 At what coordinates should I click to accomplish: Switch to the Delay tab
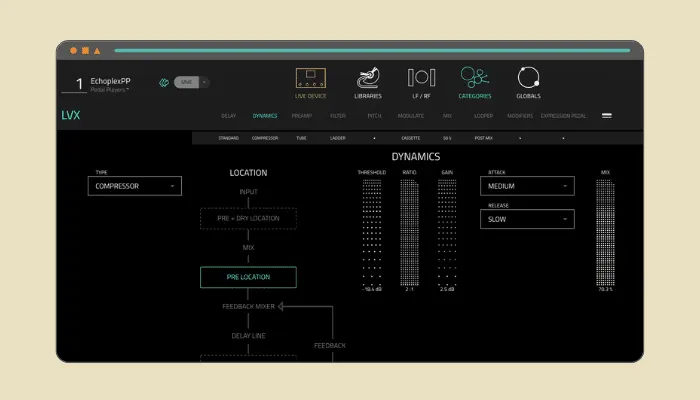pos(229,116)
